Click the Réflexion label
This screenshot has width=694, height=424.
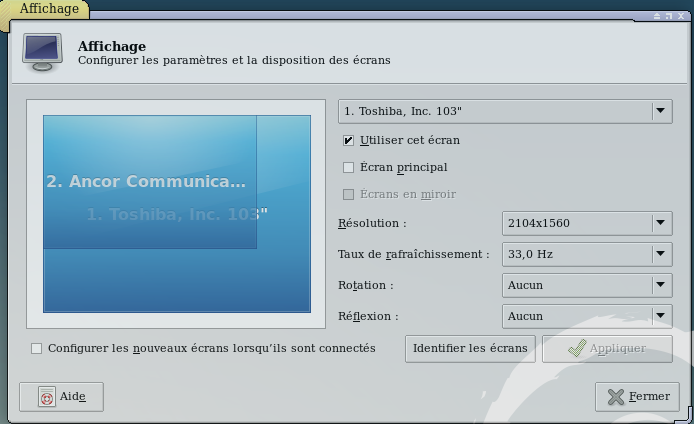368,316
